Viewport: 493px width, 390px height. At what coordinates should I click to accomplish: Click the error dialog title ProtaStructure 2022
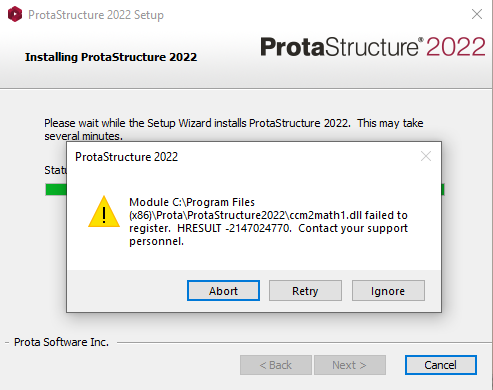tap(127, 157)
